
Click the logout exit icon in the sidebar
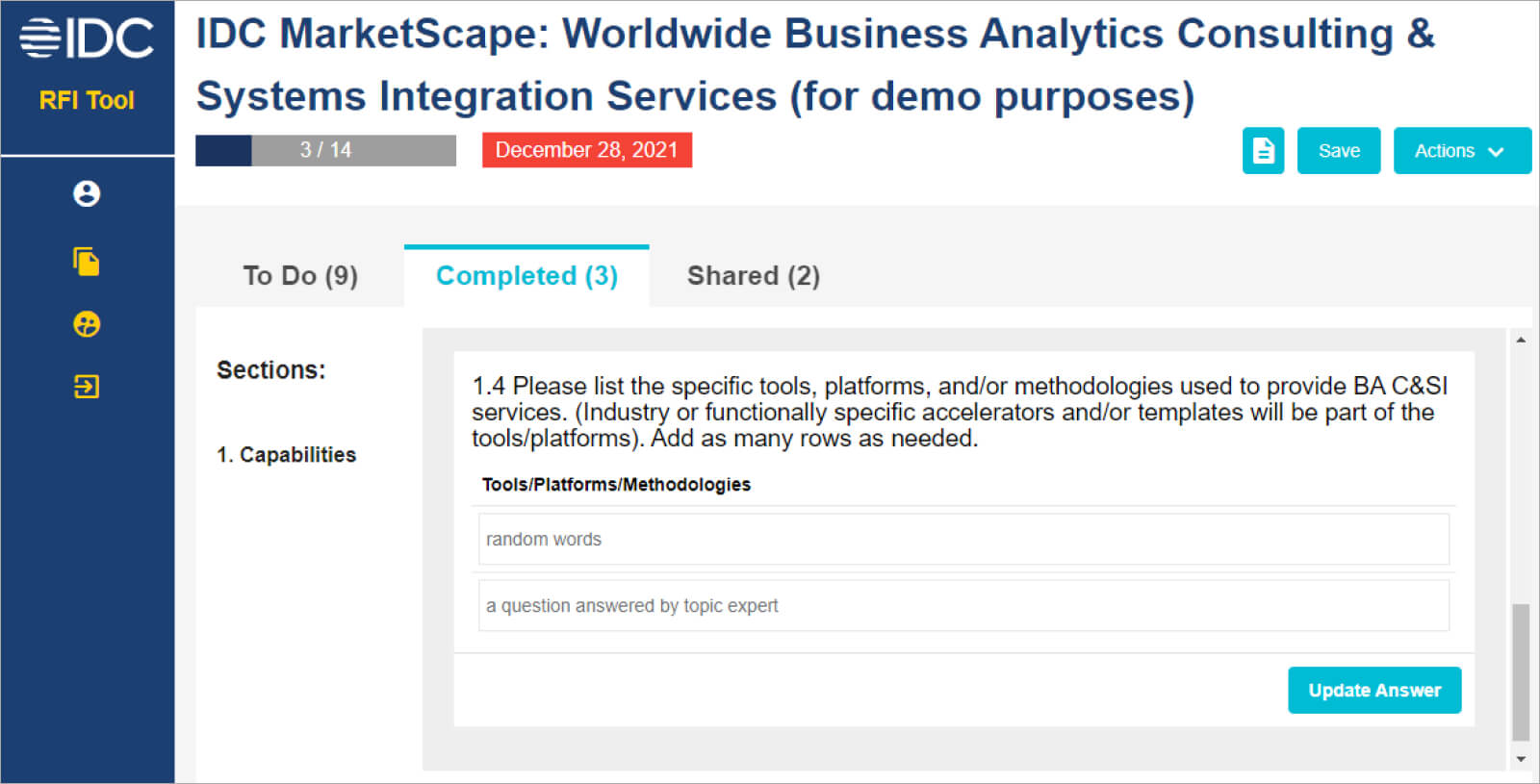pyautogui.click(x=87, y=387)
